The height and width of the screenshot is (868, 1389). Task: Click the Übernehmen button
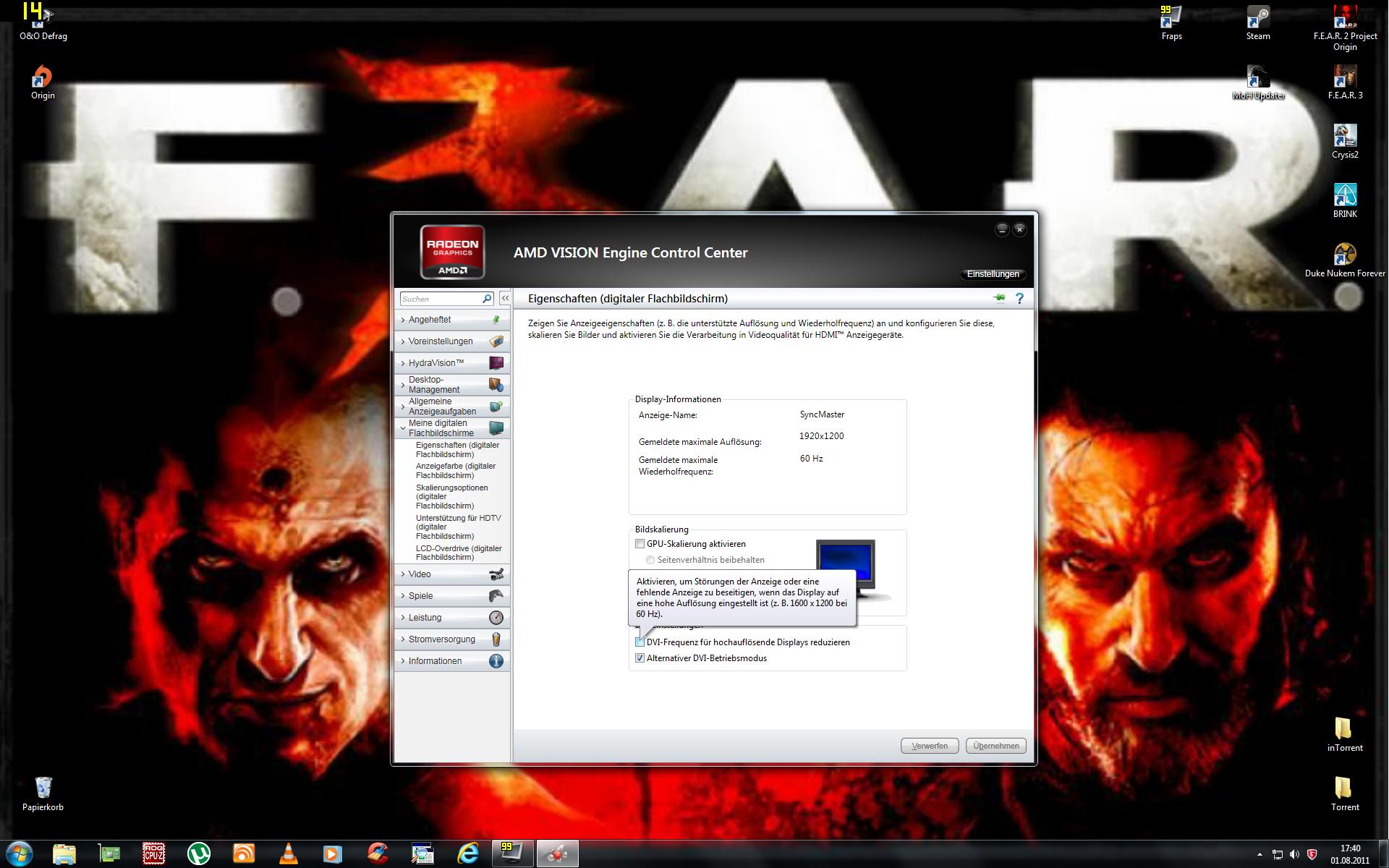point(995,746)
